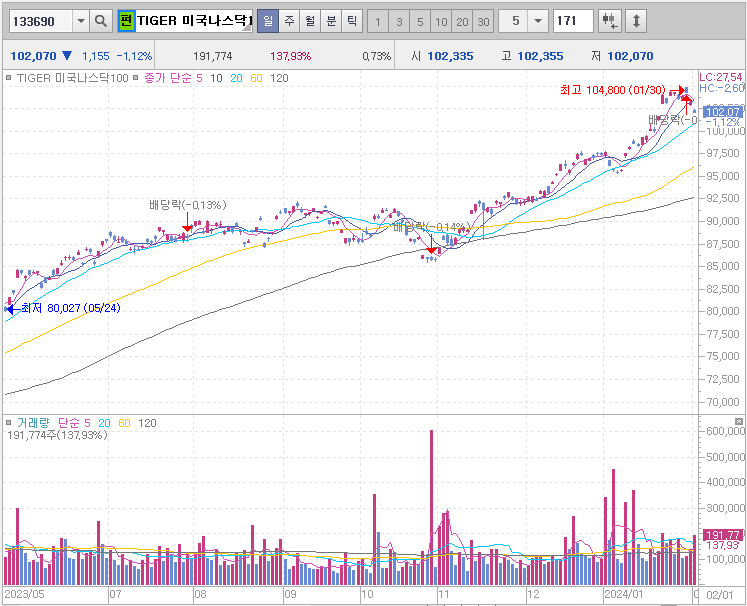The width and height of the screenshot is (747, 606).
Task: Choose the 20 interval button
Action: (x=462, y=21)
